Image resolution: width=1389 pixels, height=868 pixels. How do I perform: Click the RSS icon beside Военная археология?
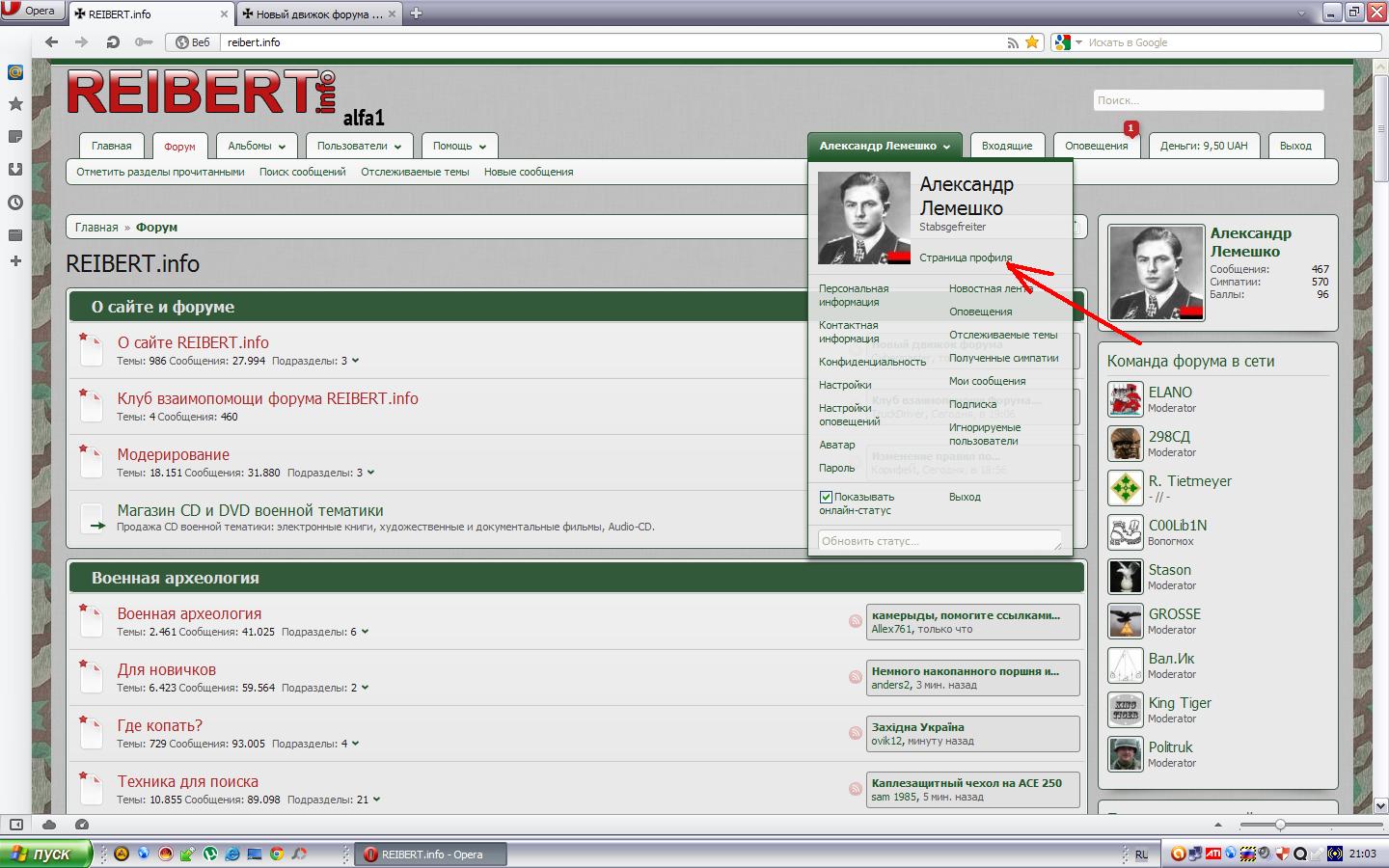856,621
